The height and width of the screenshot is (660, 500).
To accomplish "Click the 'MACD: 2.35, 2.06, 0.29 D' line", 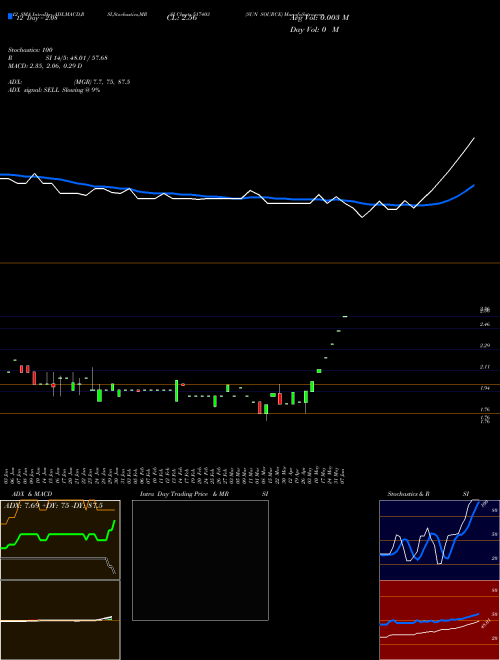I will pyautogui.click(x=45, y=66).
